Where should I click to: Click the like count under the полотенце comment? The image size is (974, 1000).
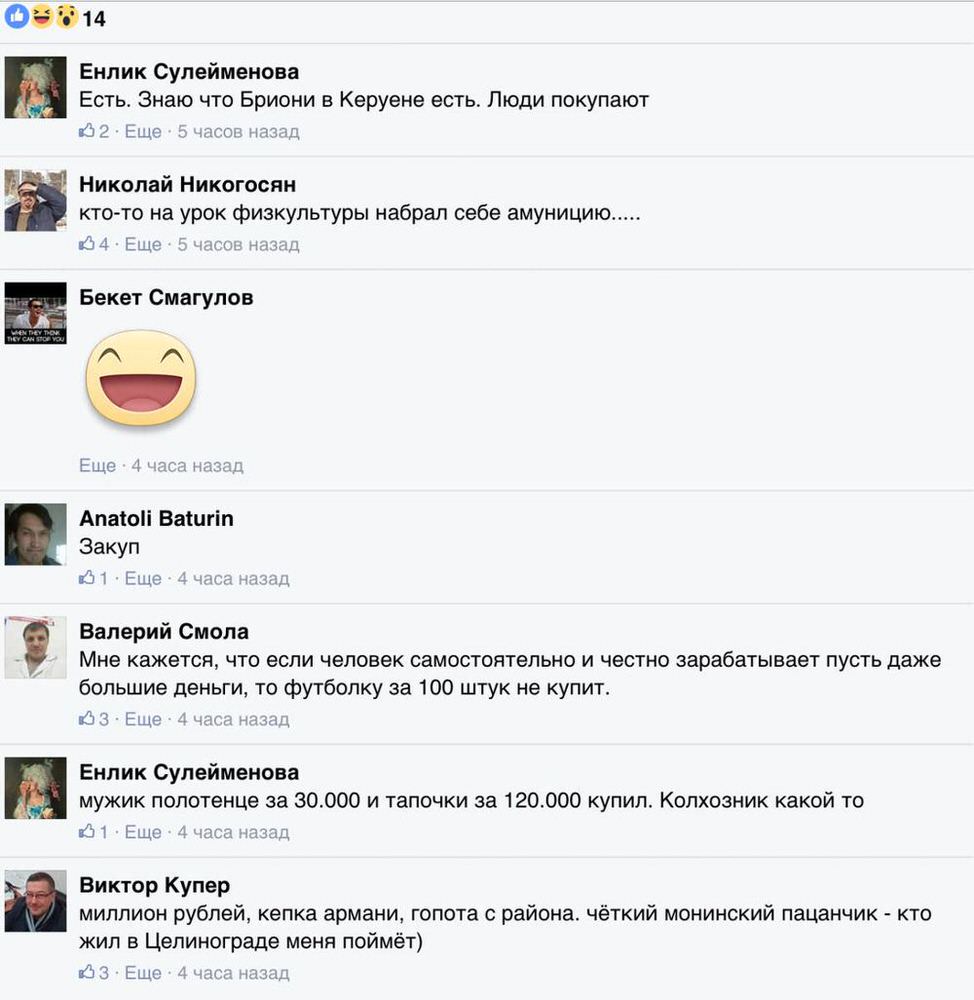(104, 832)
